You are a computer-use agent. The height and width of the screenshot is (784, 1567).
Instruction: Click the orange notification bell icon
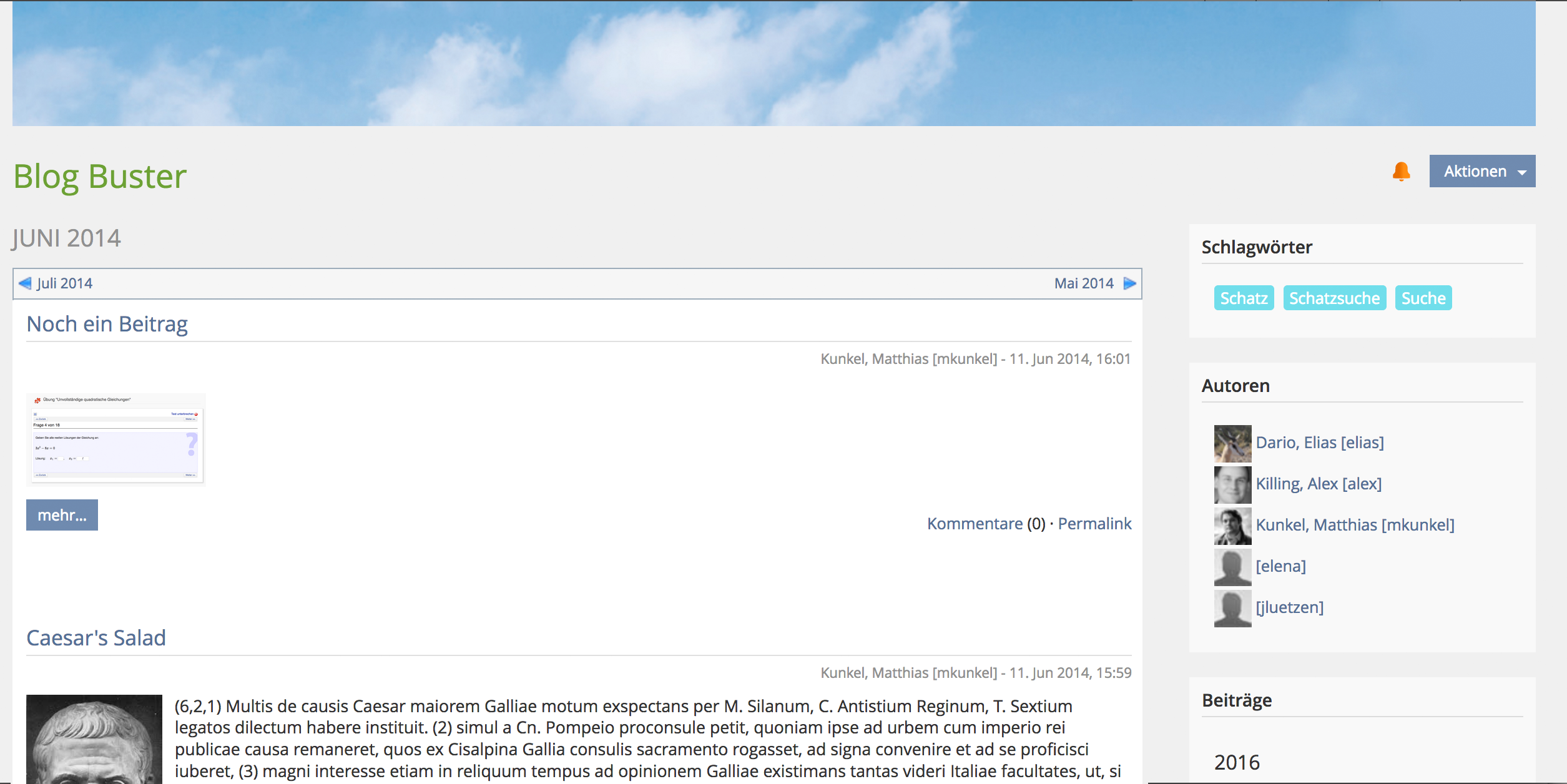1401,171
